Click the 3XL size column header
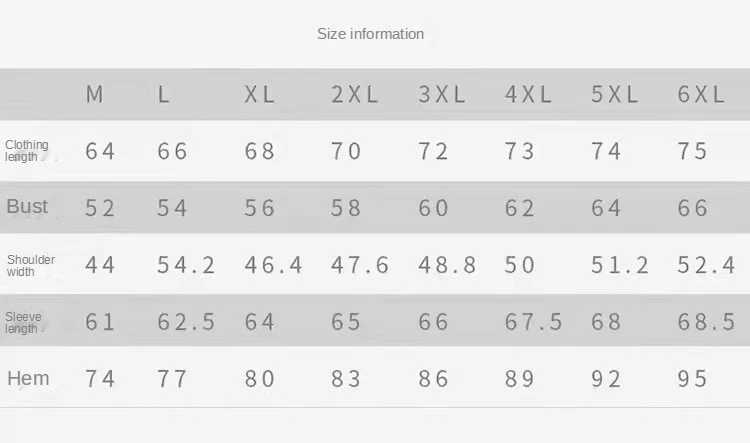 tap(442, 95)
